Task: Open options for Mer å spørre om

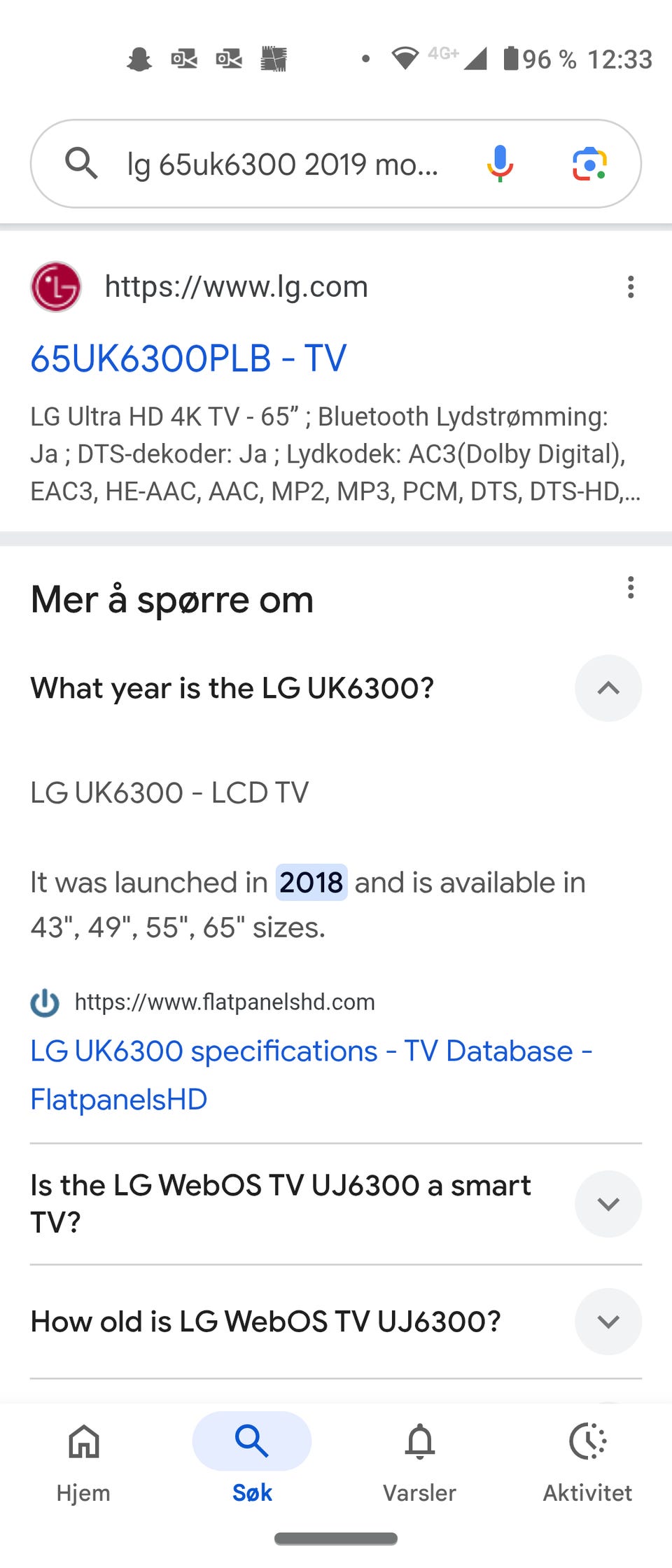Action: [x=631, y=587]
